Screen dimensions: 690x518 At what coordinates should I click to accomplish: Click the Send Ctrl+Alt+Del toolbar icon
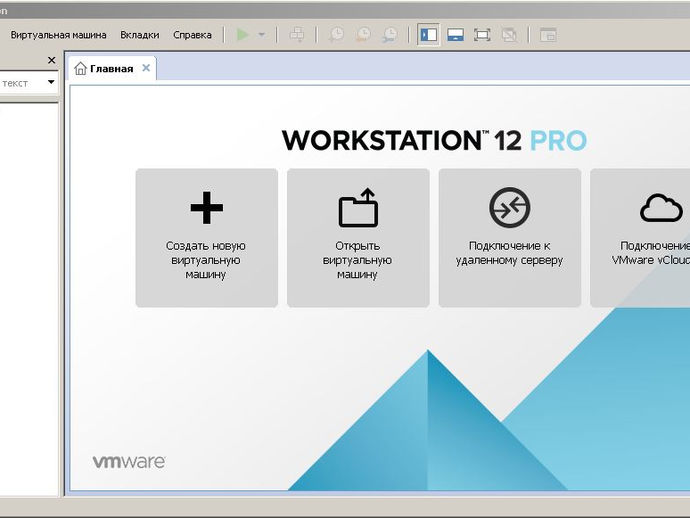(x=297, y=34)
